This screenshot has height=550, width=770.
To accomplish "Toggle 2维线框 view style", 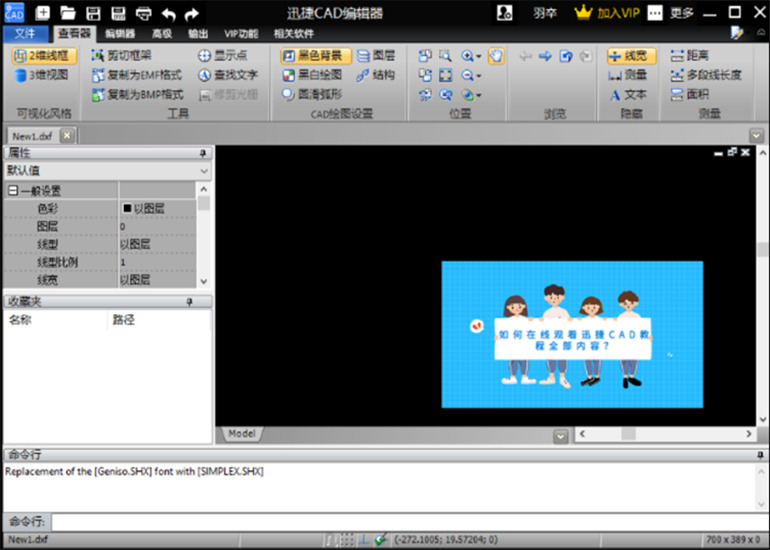I will click(44, 55).
